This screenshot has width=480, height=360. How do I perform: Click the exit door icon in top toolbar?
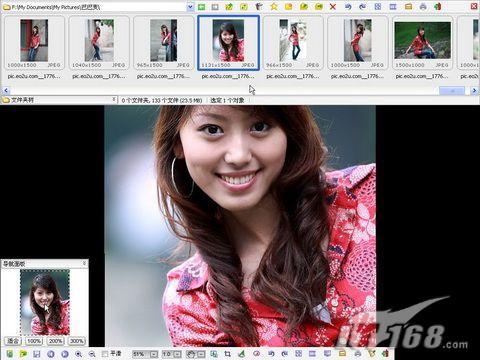point(438,6)
